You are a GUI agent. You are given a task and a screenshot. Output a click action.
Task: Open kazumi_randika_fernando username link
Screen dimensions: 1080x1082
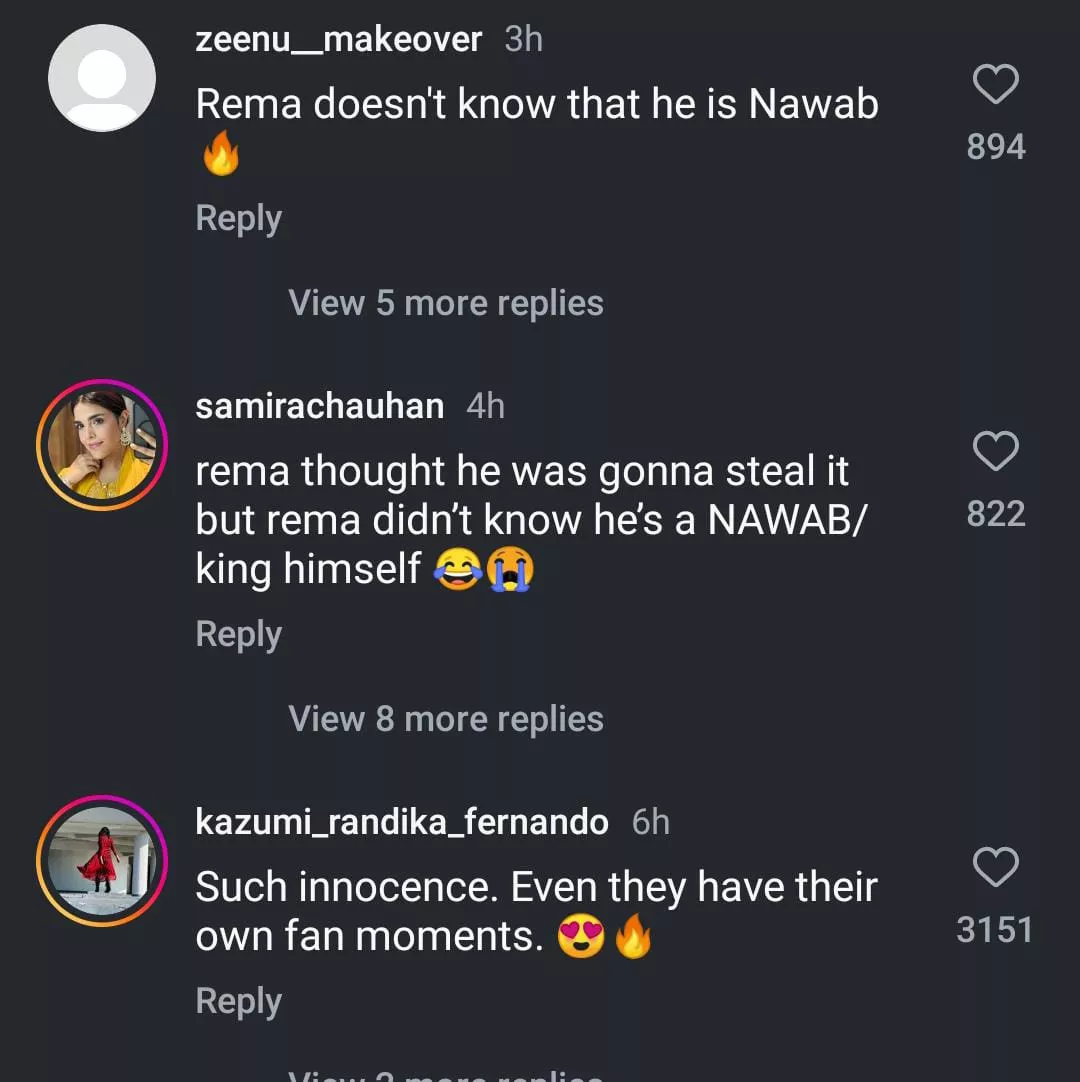pyautogui.click(x=401, y=822)
